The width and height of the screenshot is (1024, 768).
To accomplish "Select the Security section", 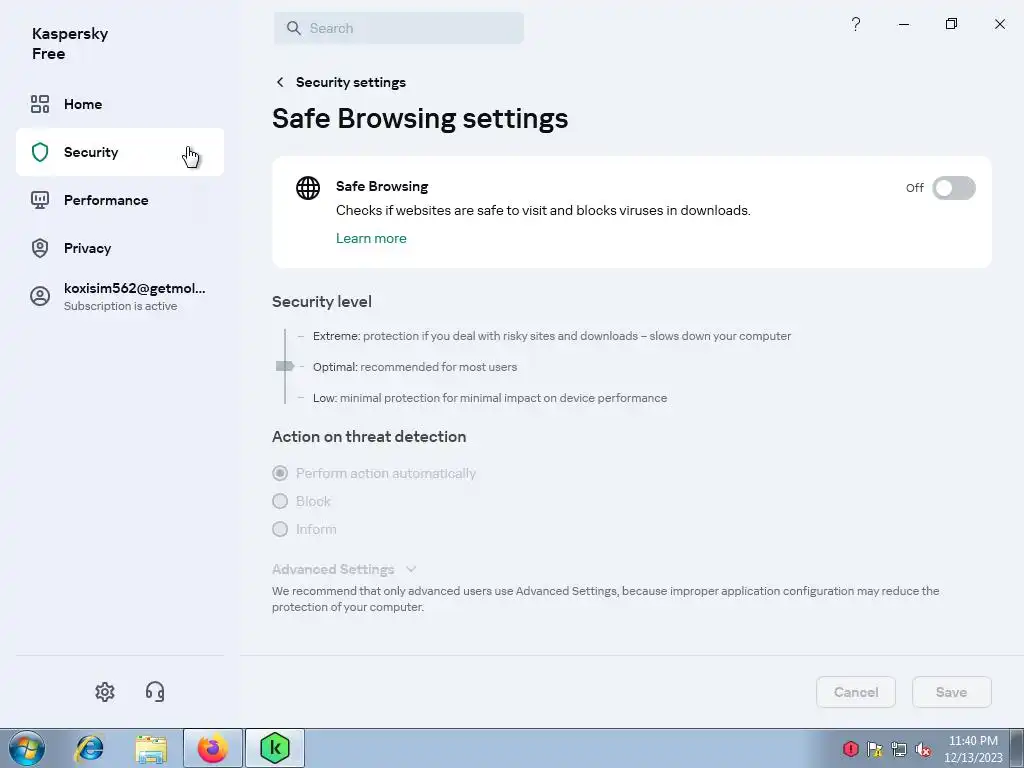I will pos(120,152).
